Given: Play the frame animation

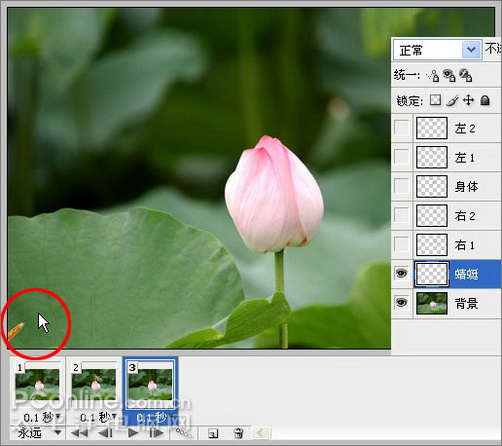Looking at the screenshot, I should (133, 433).
